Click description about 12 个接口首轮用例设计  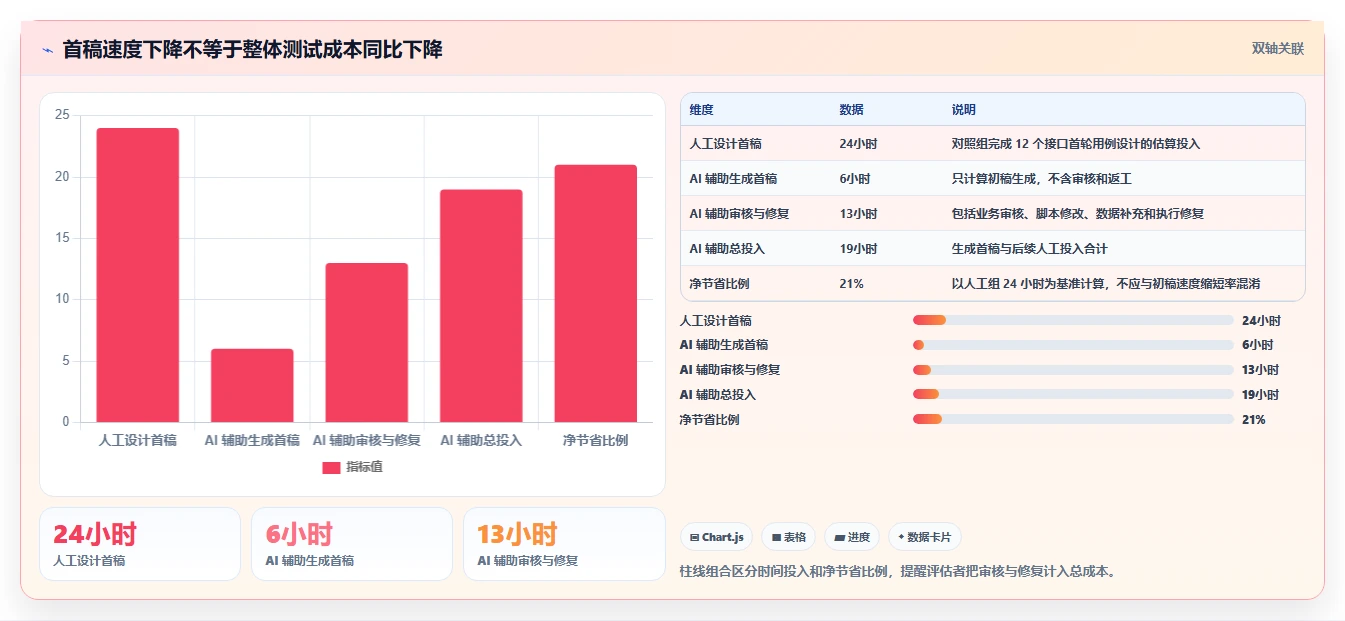pyautogui.click(x=1076, y=144)
